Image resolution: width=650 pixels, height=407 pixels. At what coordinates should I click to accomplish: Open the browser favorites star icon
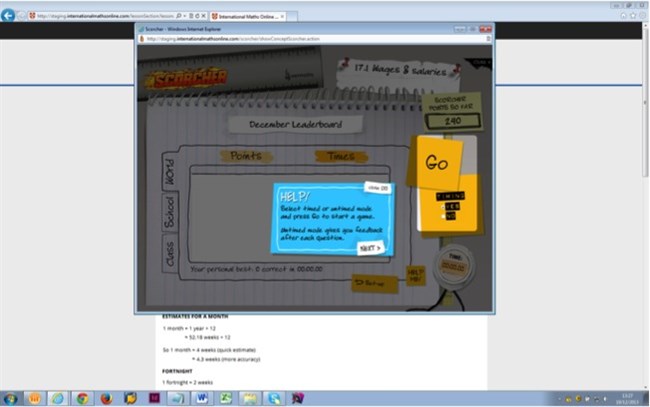point(633,16)
